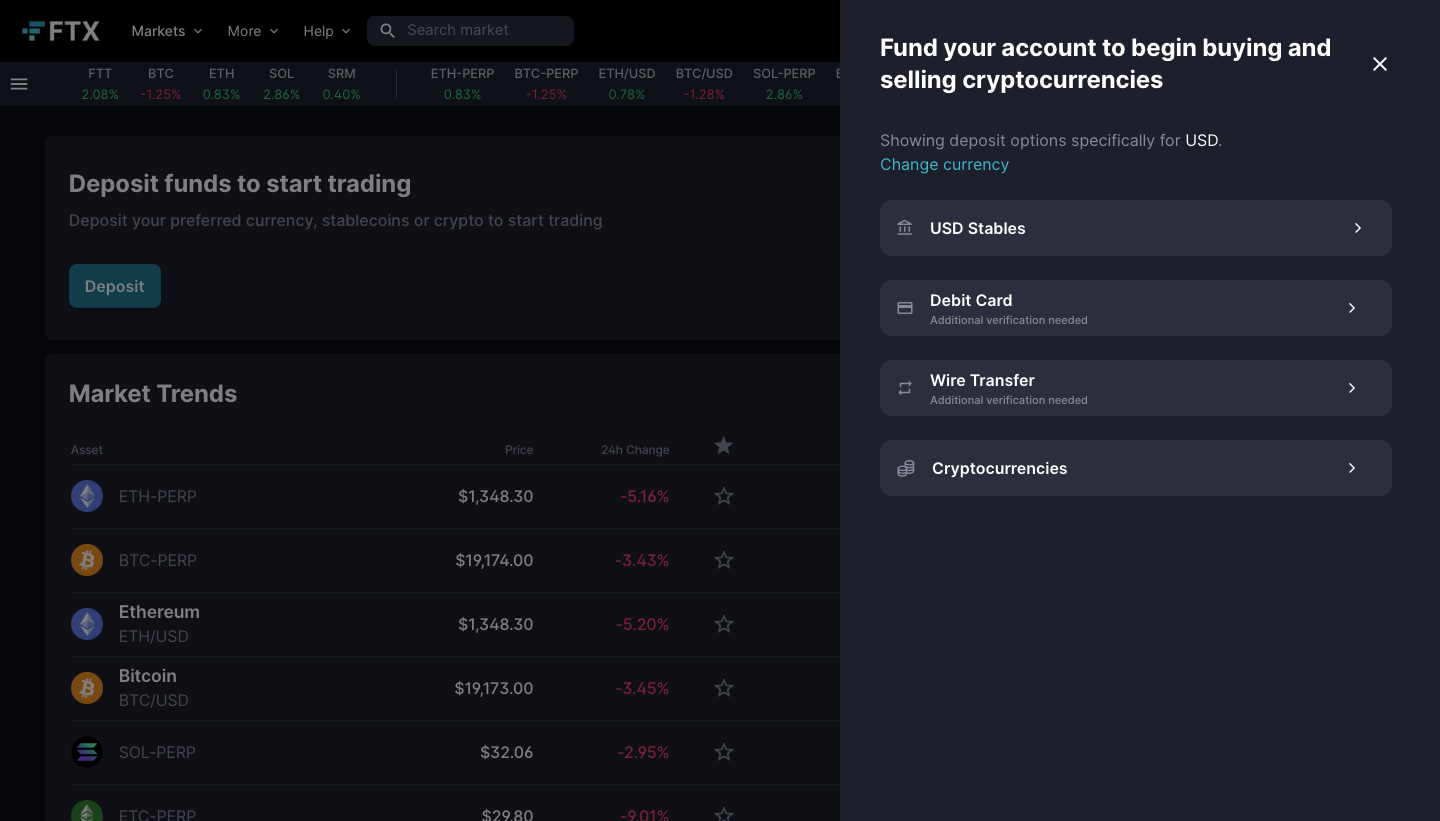The width and height of the screenshot is (1440, 821).
Task: Open the BTC-PERP market row name
Action: point(158,560)
